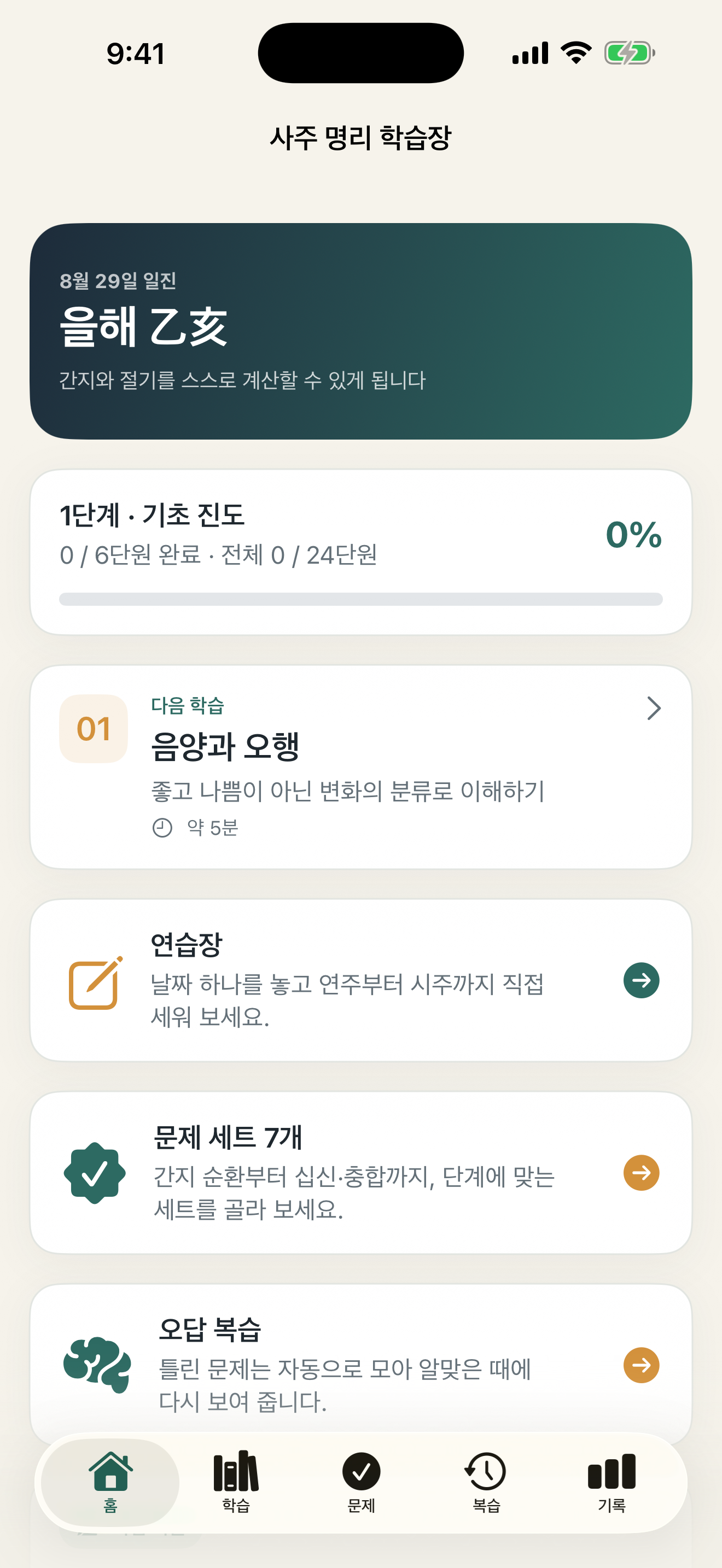This screenshot has width=722, height=1568.
Task: Tap the pencil-and-square 연습장 icon
Action: point(96,982)
